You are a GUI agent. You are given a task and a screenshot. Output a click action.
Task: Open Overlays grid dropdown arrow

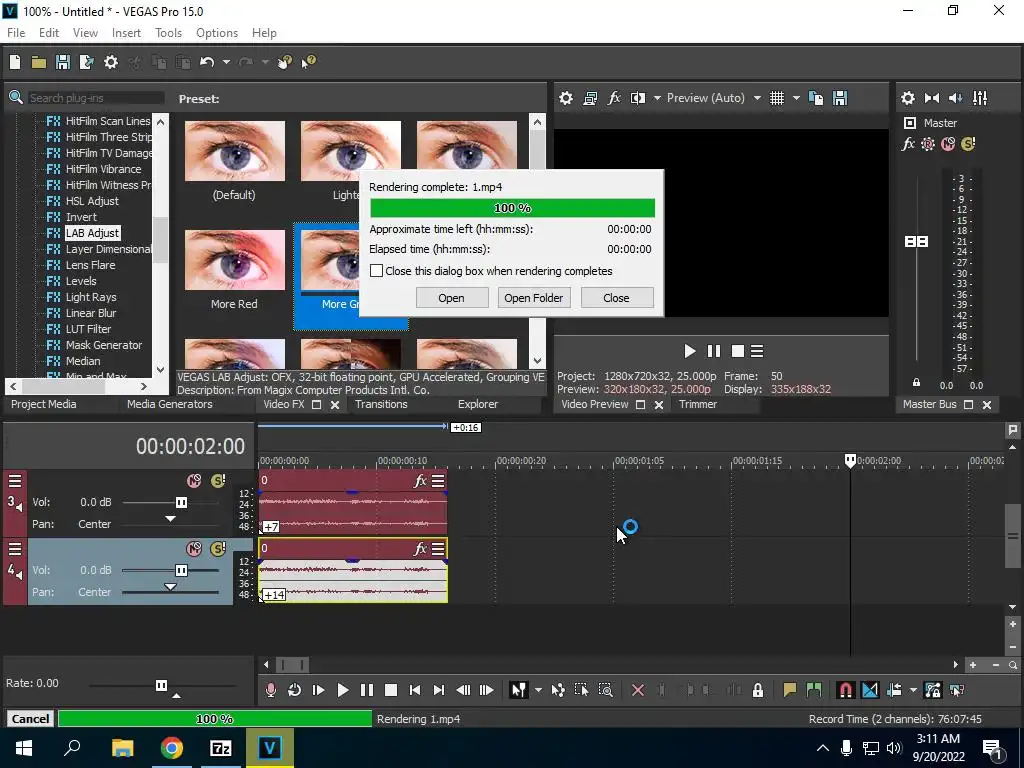point(796,98)
